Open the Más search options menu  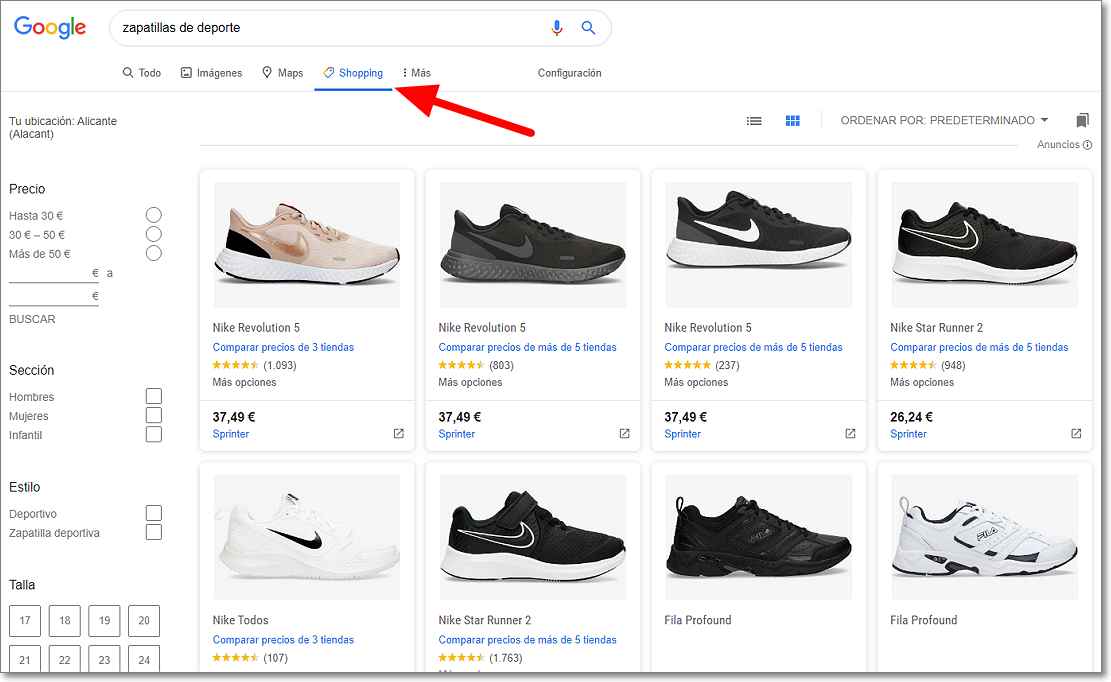coord(416,73)
